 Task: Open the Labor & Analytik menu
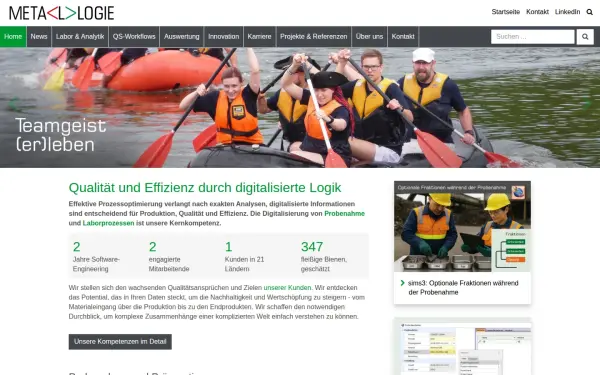coord(80,37)
